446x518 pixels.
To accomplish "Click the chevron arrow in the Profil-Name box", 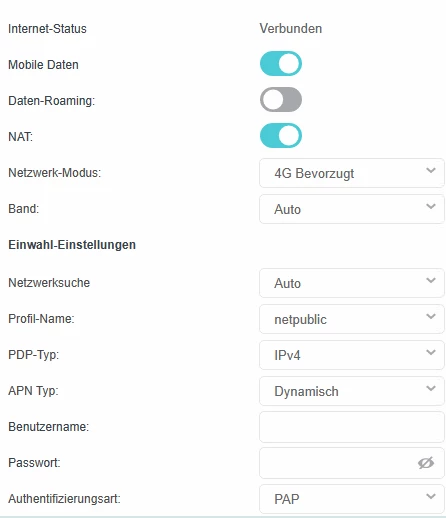I will 431,317.
